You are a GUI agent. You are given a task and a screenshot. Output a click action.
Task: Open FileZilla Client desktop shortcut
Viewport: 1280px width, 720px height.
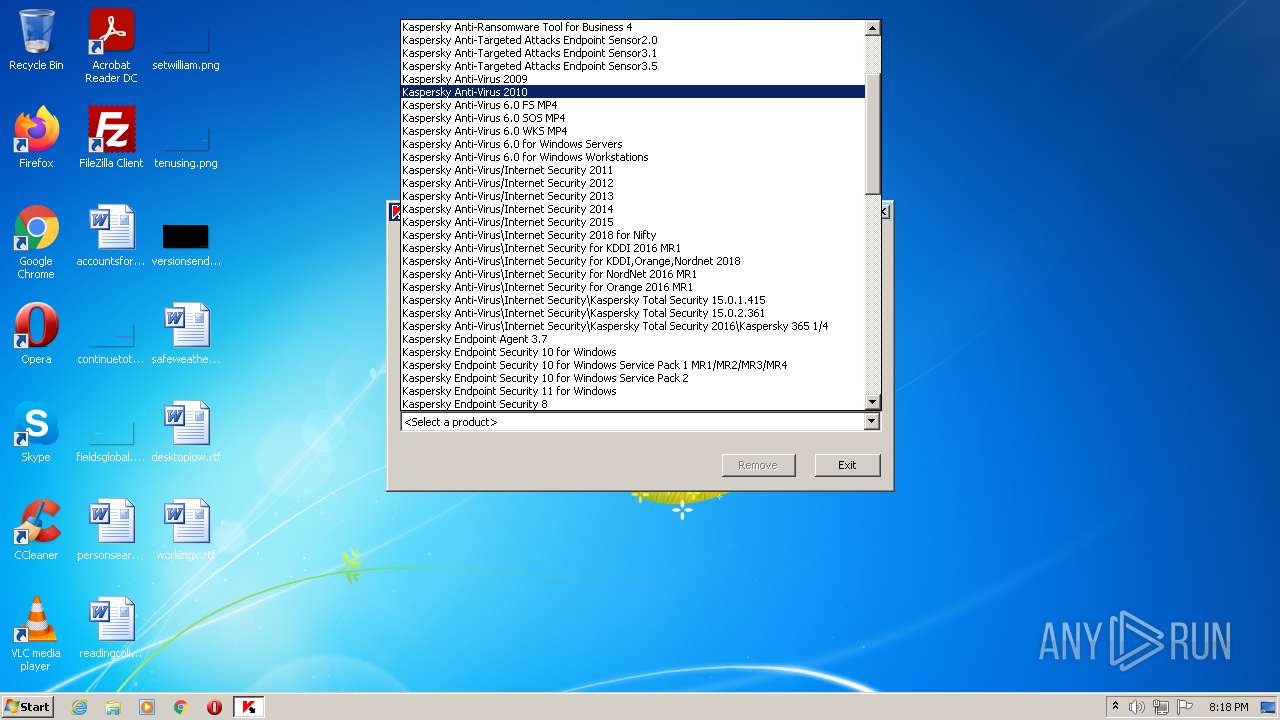pos(111,138)
